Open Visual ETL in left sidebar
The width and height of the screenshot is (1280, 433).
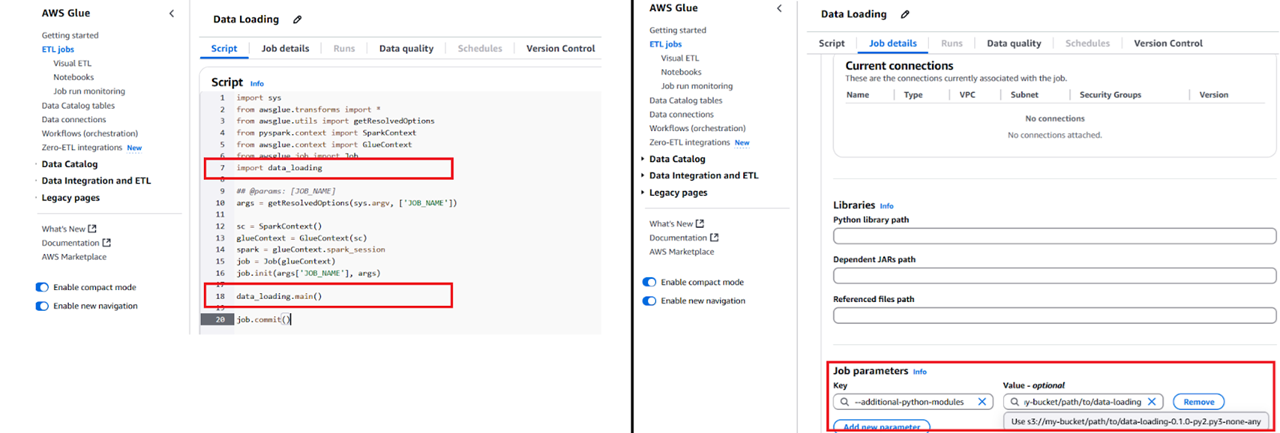(x=72, y=63)
